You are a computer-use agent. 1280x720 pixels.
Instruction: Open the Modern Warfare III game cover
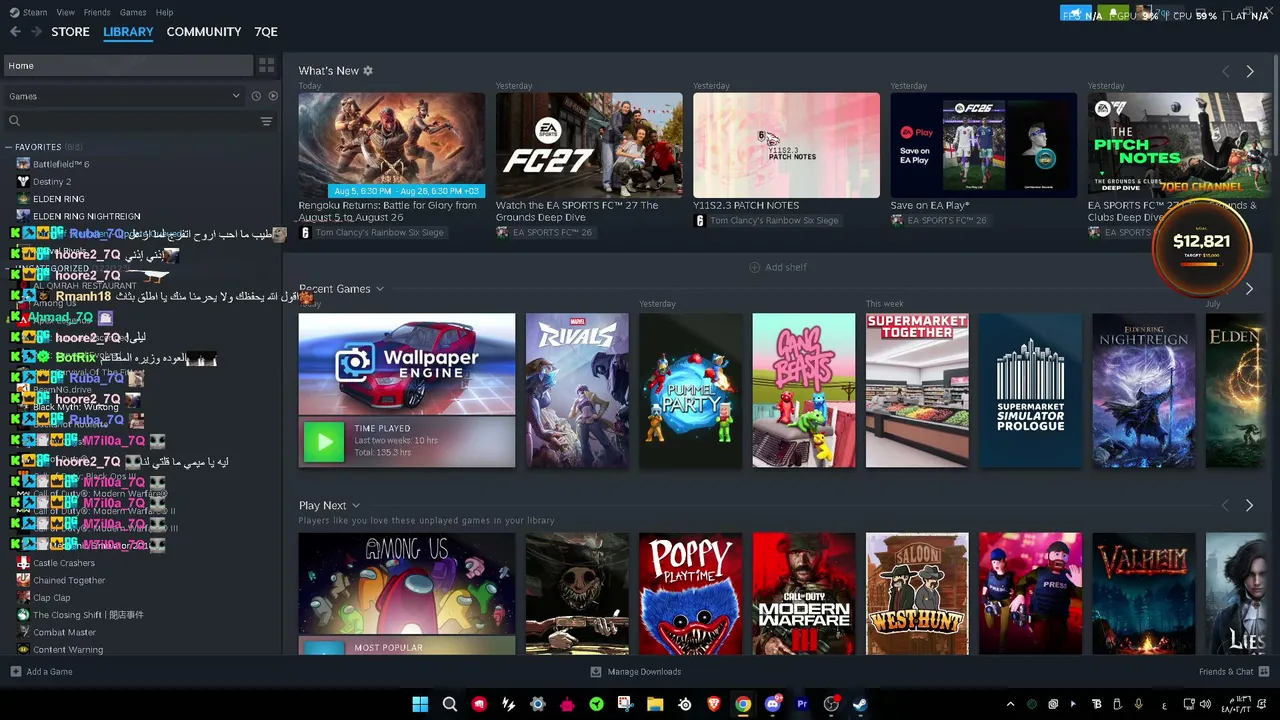pos(804,594)
